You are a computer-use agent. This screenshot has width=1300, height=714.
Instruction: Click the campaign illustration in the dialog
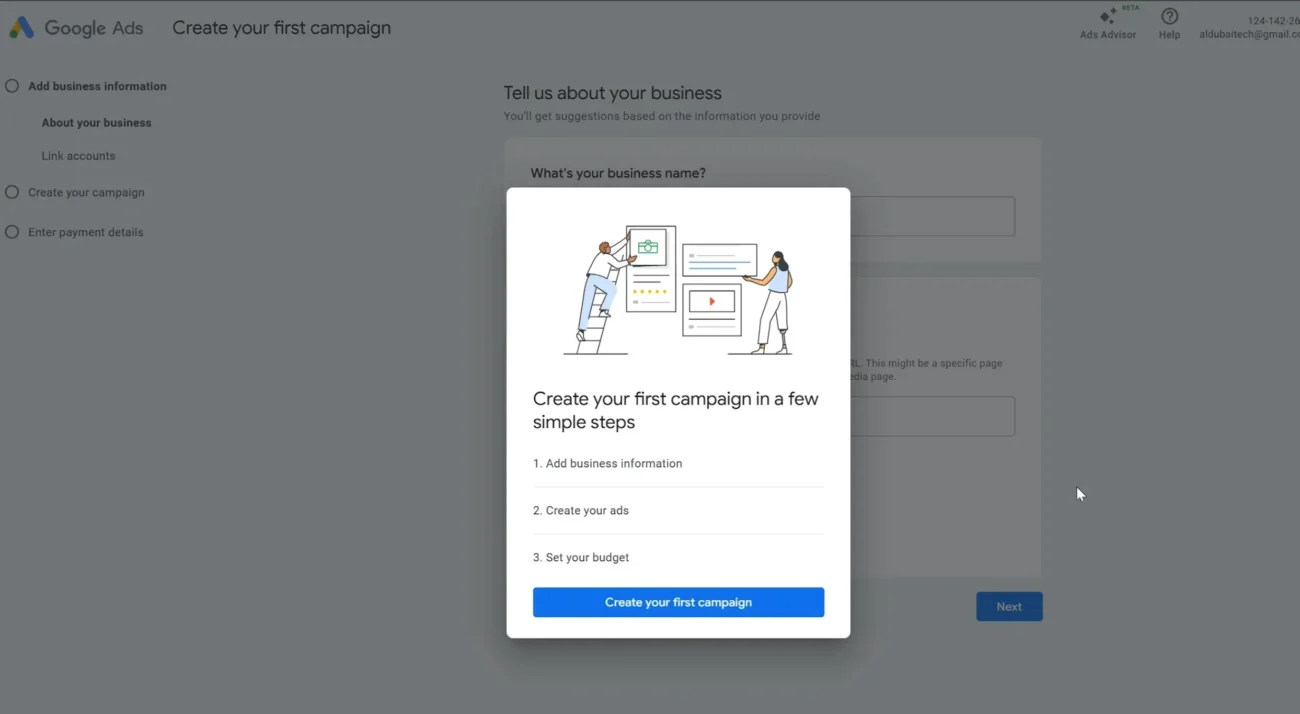point(678,290)
